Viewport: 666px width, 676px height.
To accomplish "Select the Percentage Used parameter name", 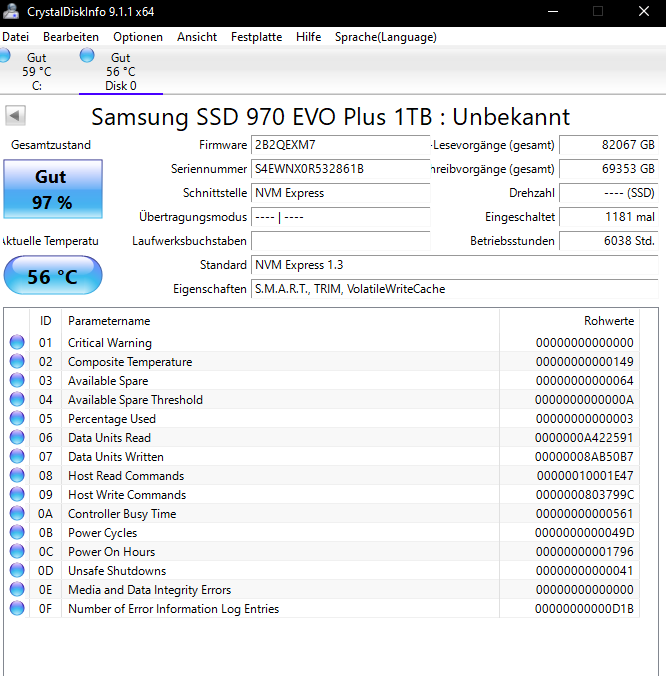I will tap(112, 419).
